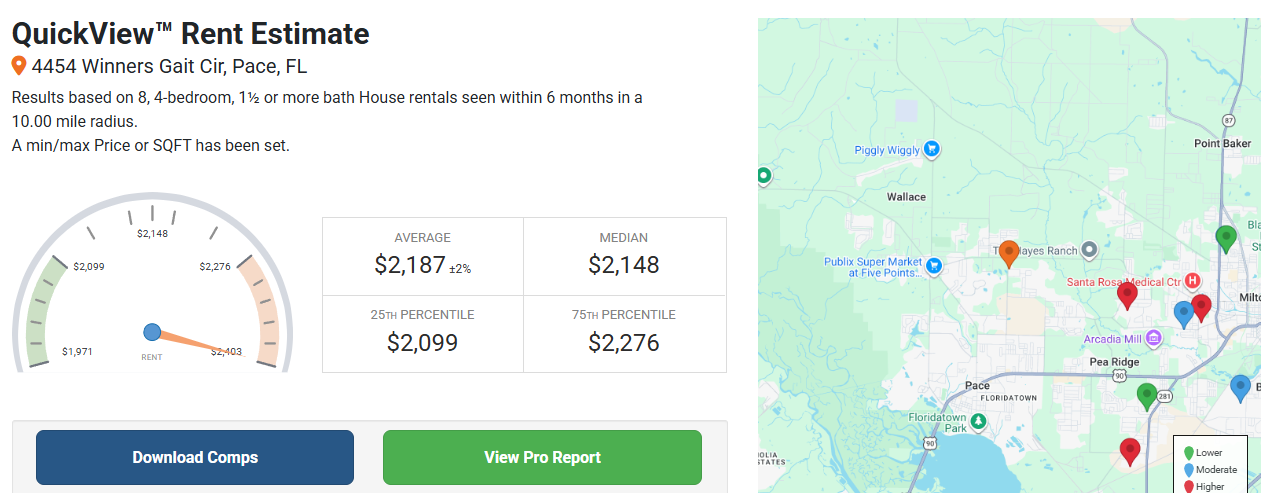This screenshot has width=1267, height=493.
Task: Click the orange subject property map pin
Action: pyautogui.click(x=1009, y=254)
